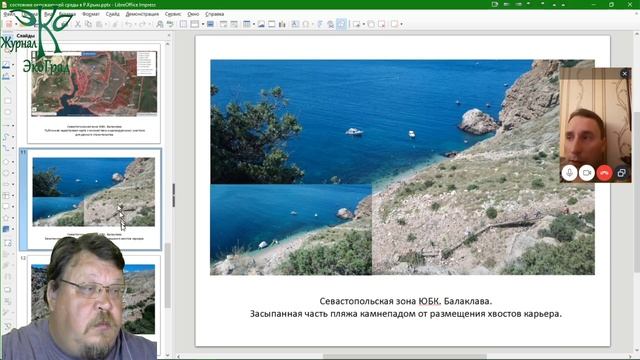Select the Line drawing tool
640x360 pixels.
(7, 90)
